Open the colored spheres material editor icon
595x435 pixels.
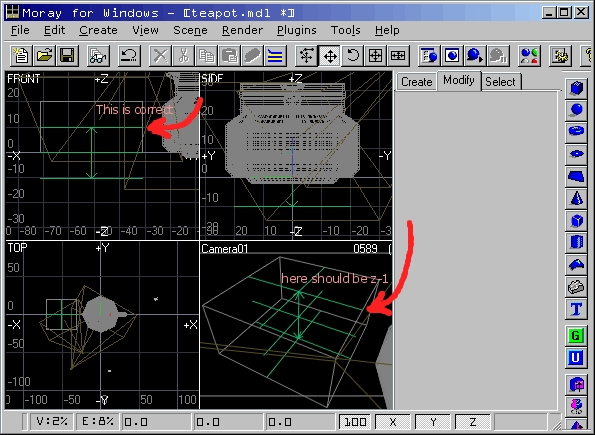[529, 56]
